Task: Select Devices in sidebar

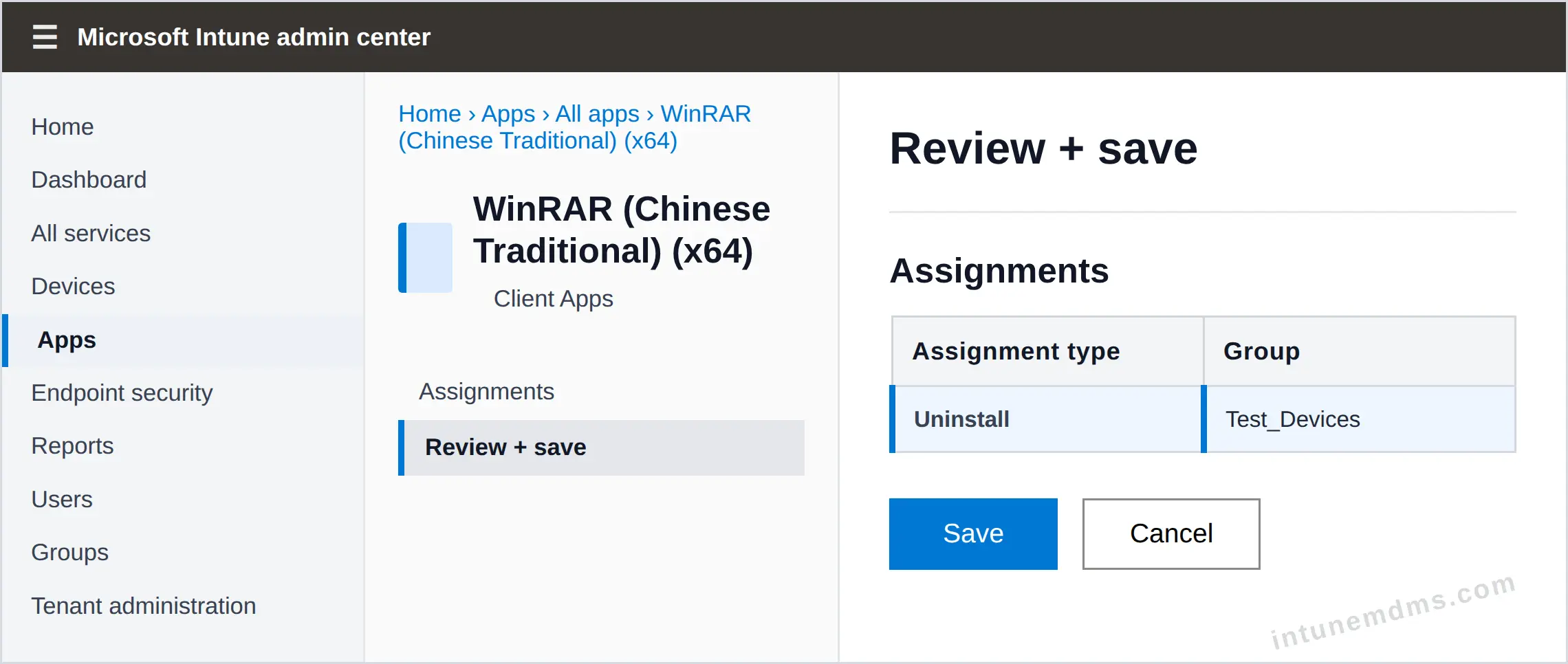Action: coord(73,287)
